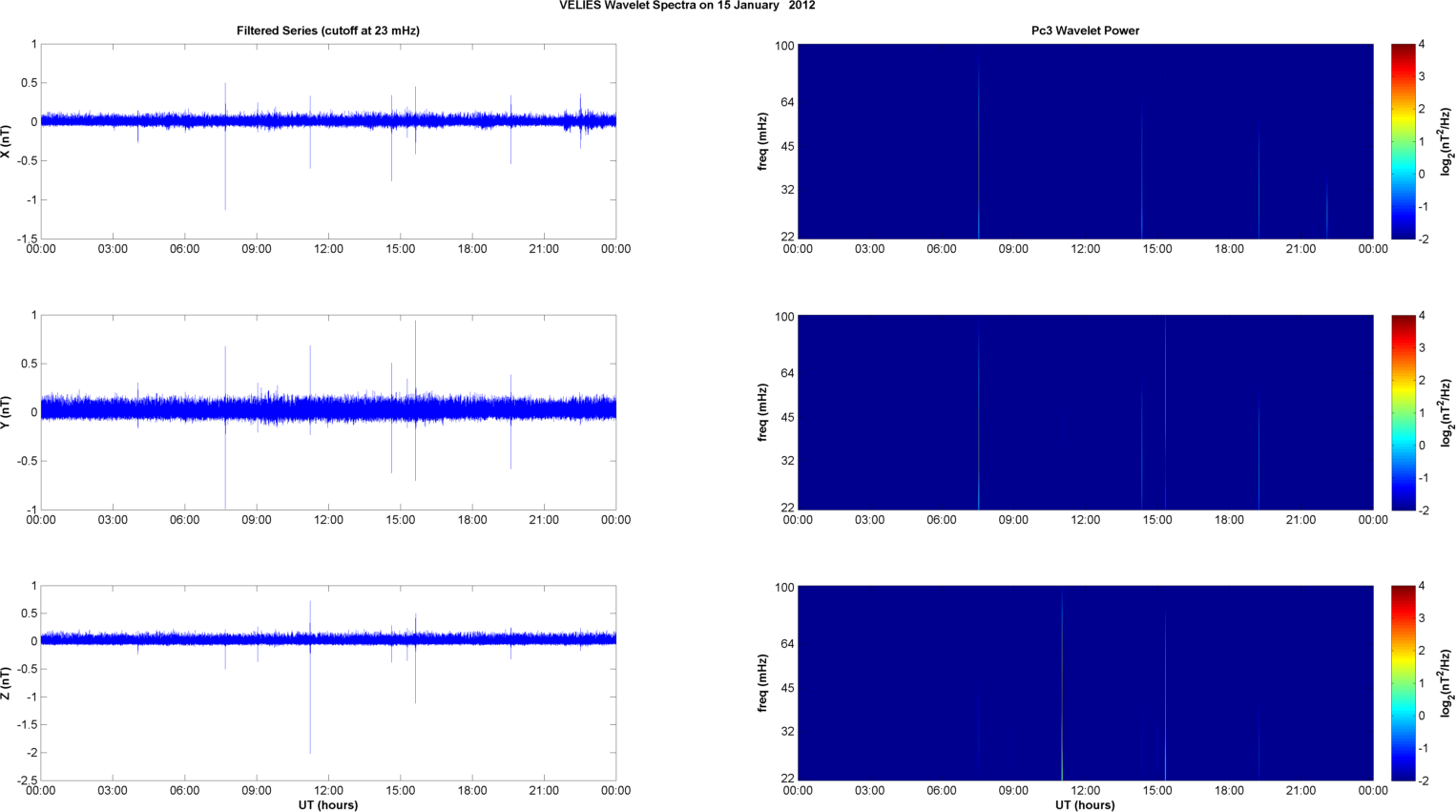This screenshot has width=1456, height=812.
Task: Click middle colorbar's log2(nT²/Hz) label
Action: pos(1446,412)
